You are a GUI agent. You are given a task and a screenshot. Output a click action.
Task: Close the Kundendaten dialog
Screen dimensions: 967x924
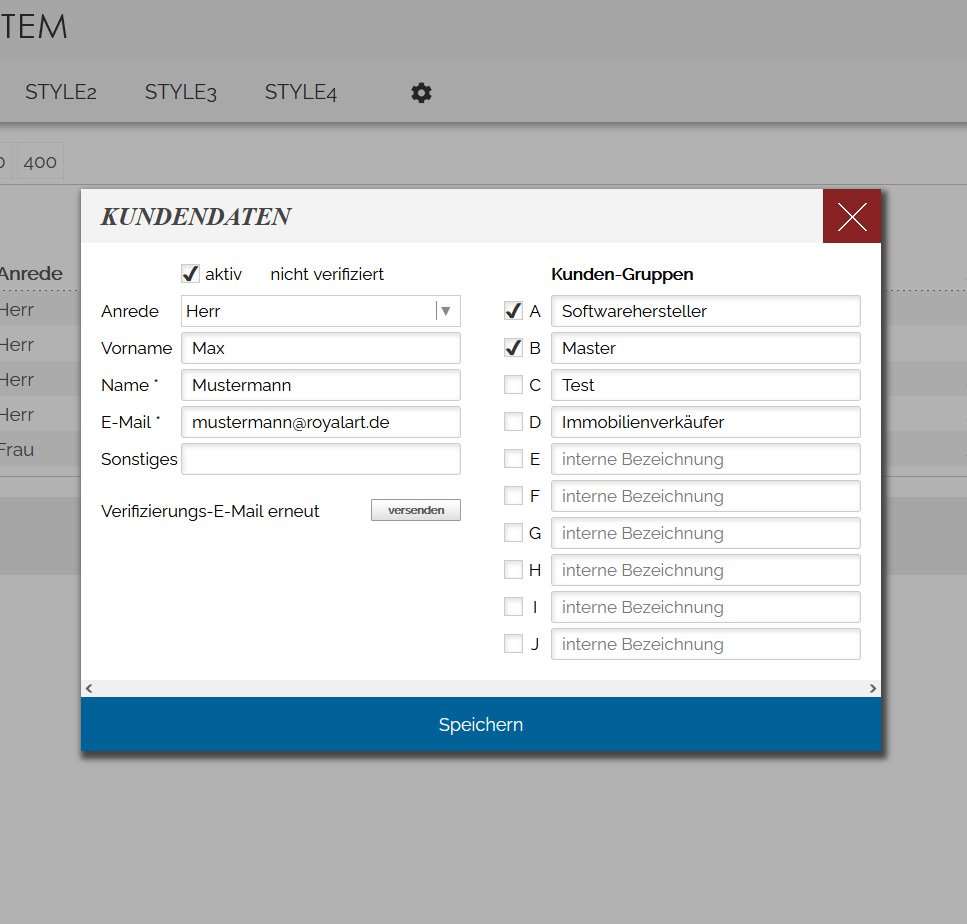(851, 216)
